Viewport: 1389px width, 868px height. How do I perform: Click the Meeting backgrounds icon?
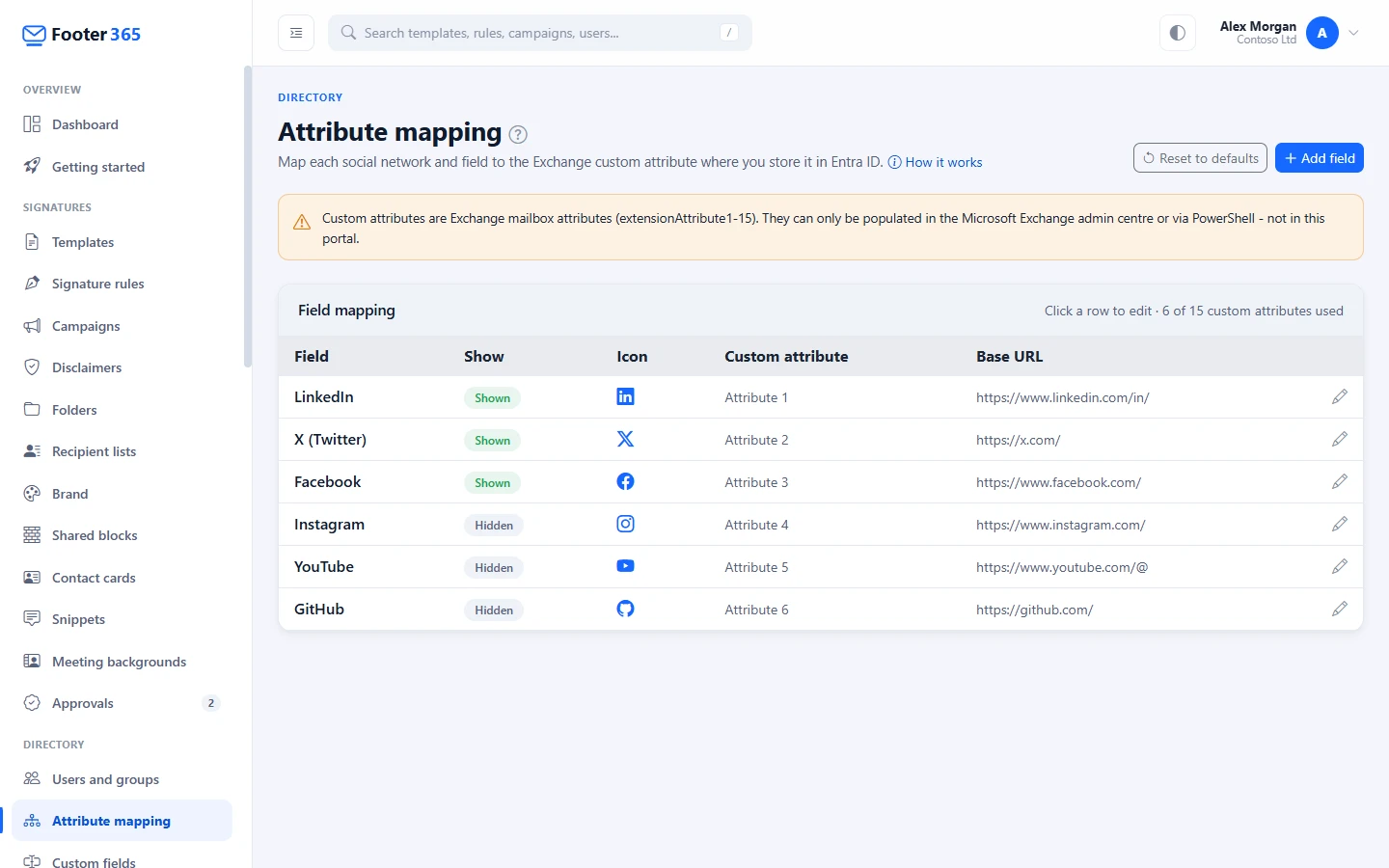click(32, 661)
